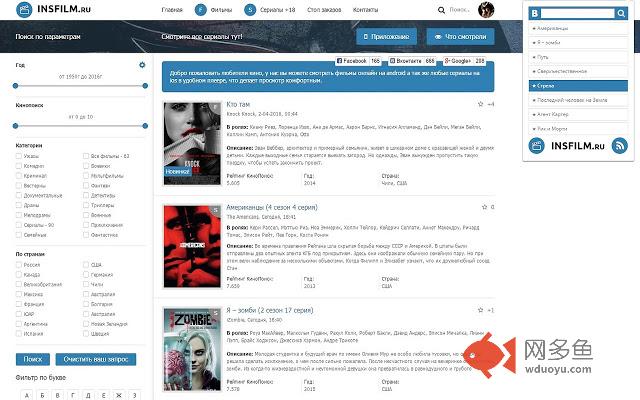Enable the Боевики category checkbox

pyautogui.click(x=86, y=166)
